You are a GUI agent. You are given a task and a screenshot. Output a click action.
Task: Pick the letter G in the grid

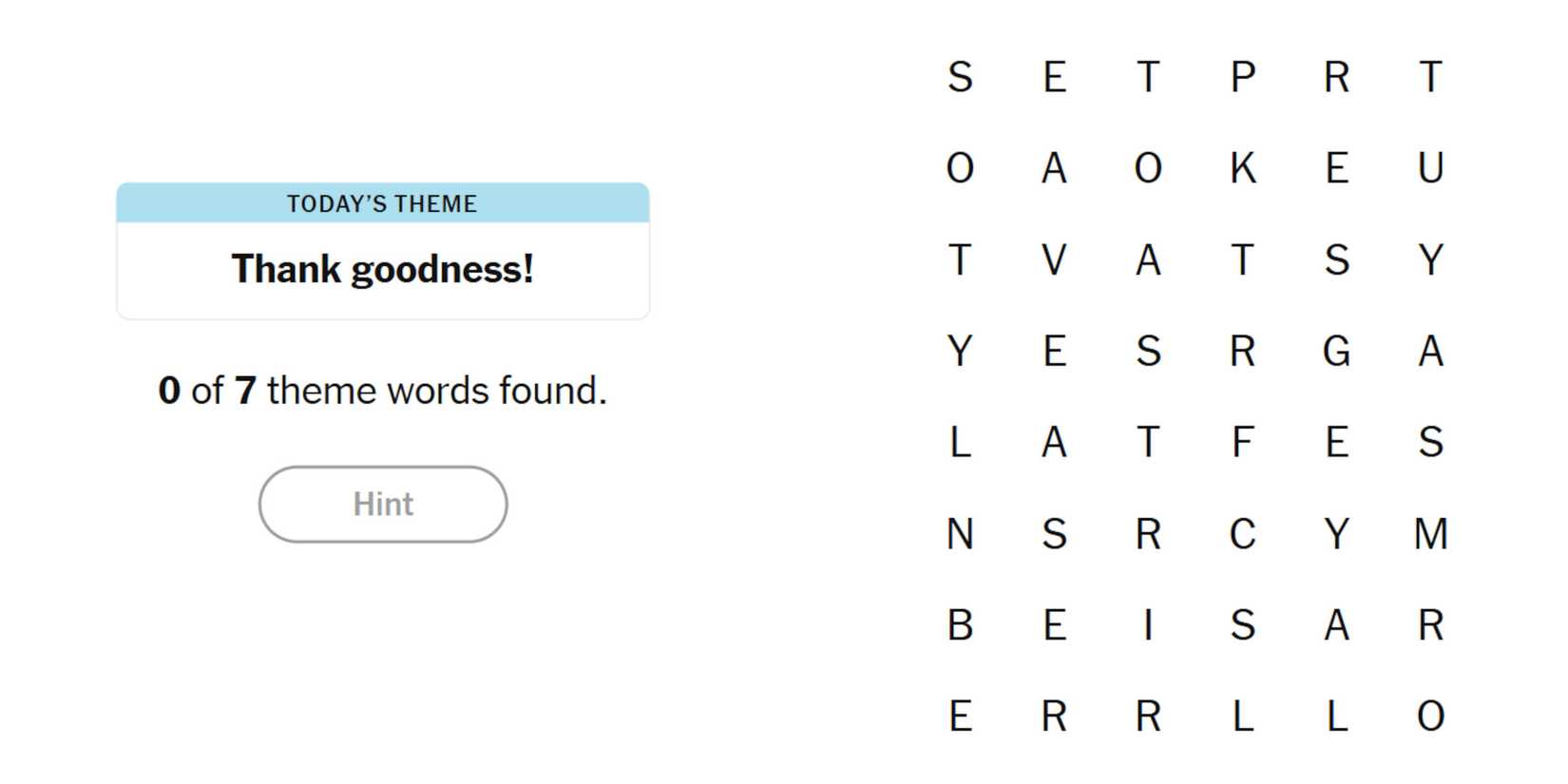pyautogui.click(x=1336, y=351)
